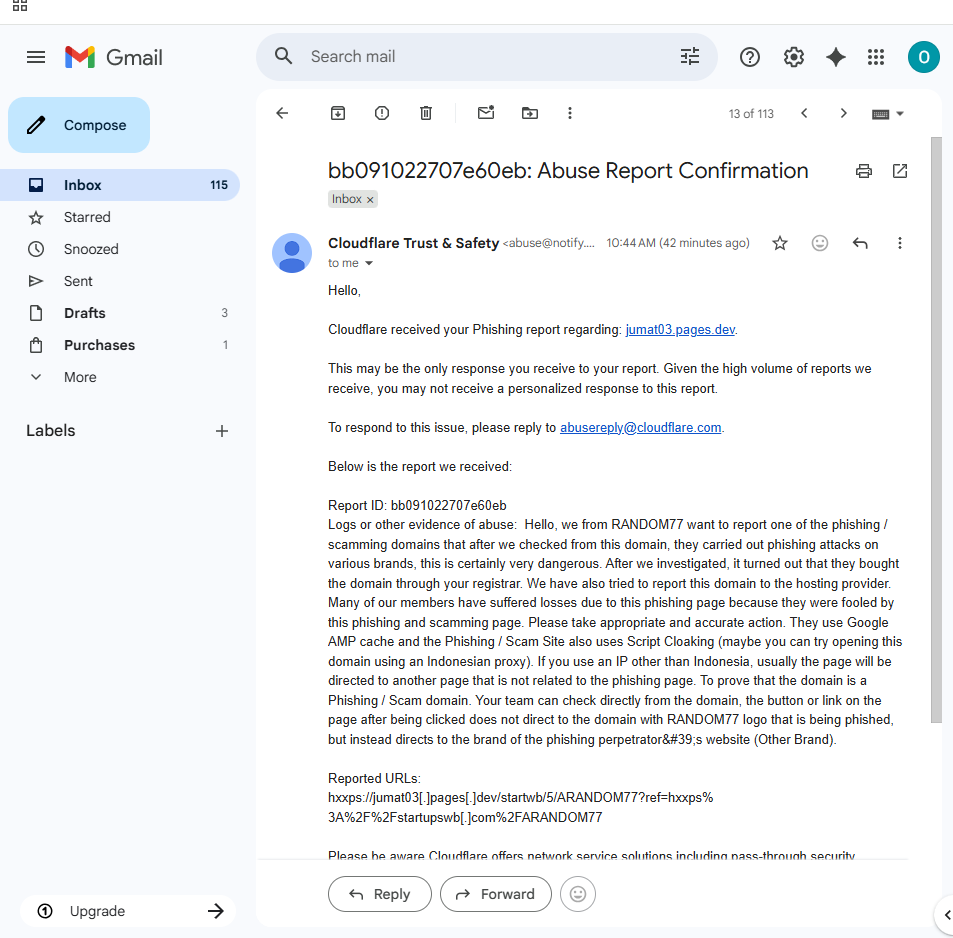Add emoji reaction in message header

click(x=820, y=243)
